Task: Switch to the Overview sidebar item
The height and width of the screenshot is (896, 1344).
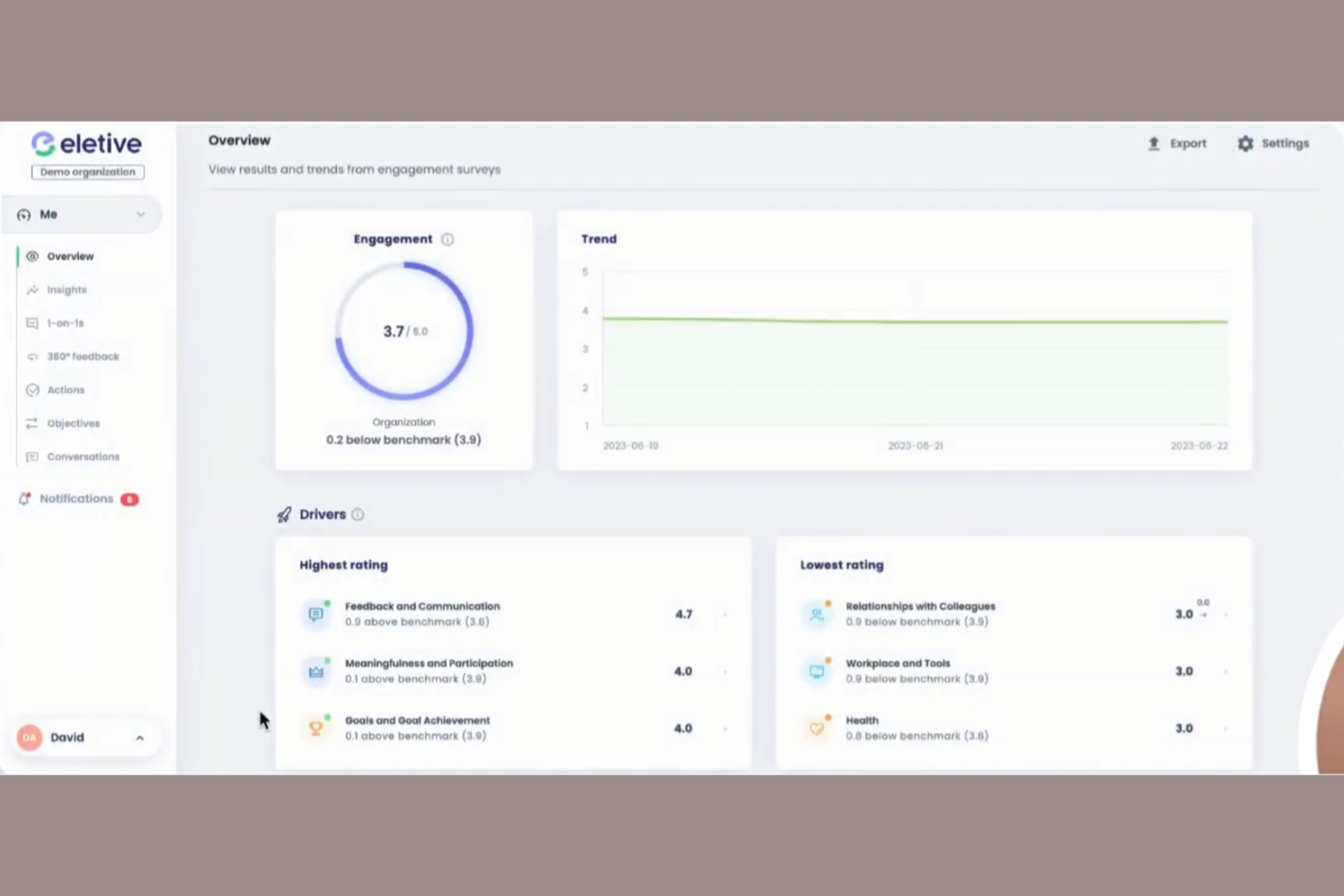Action: pyautogui.click(x=69, y=256)
